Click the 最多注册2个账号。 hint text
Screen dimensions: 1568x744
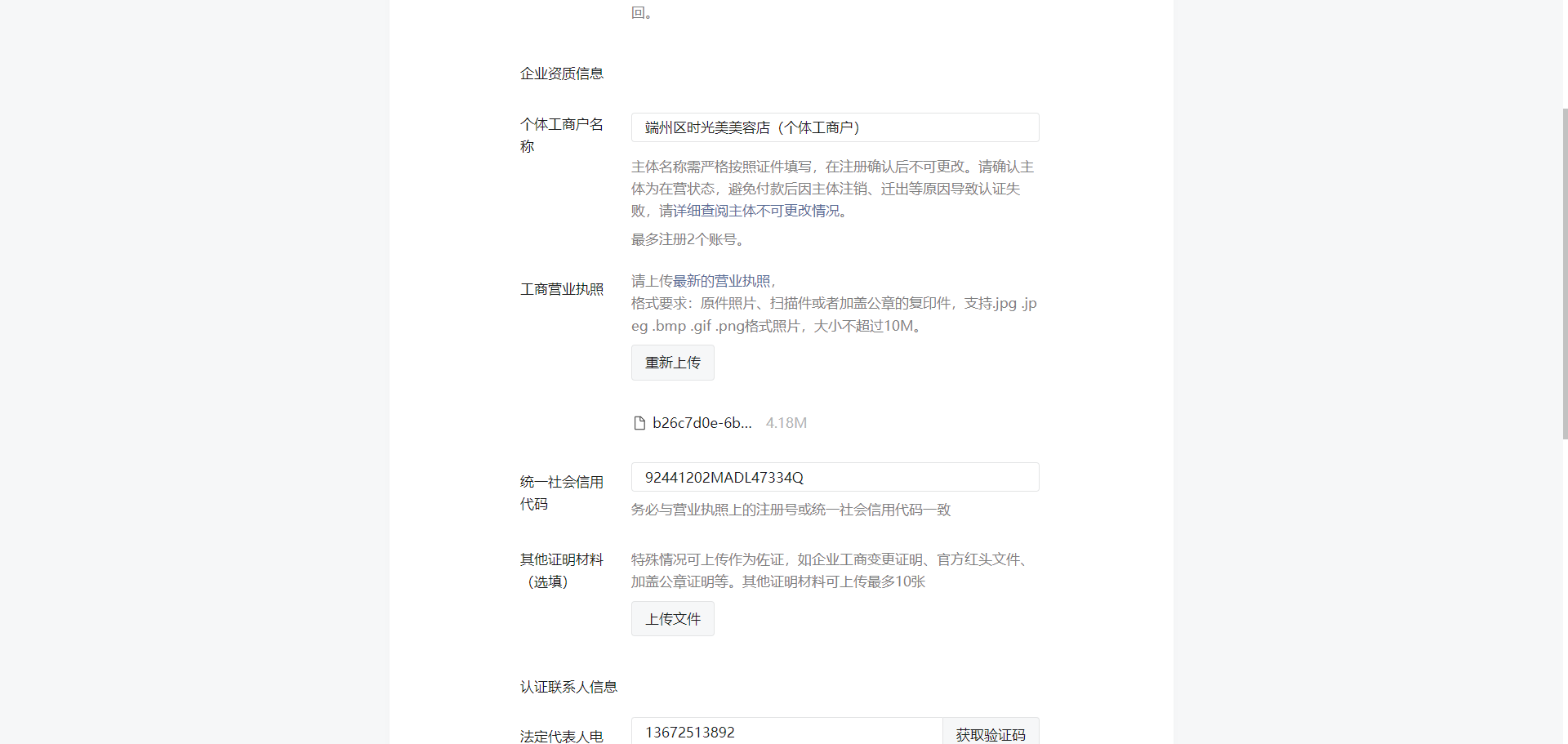pyautogui.click(x=690, y=239)
